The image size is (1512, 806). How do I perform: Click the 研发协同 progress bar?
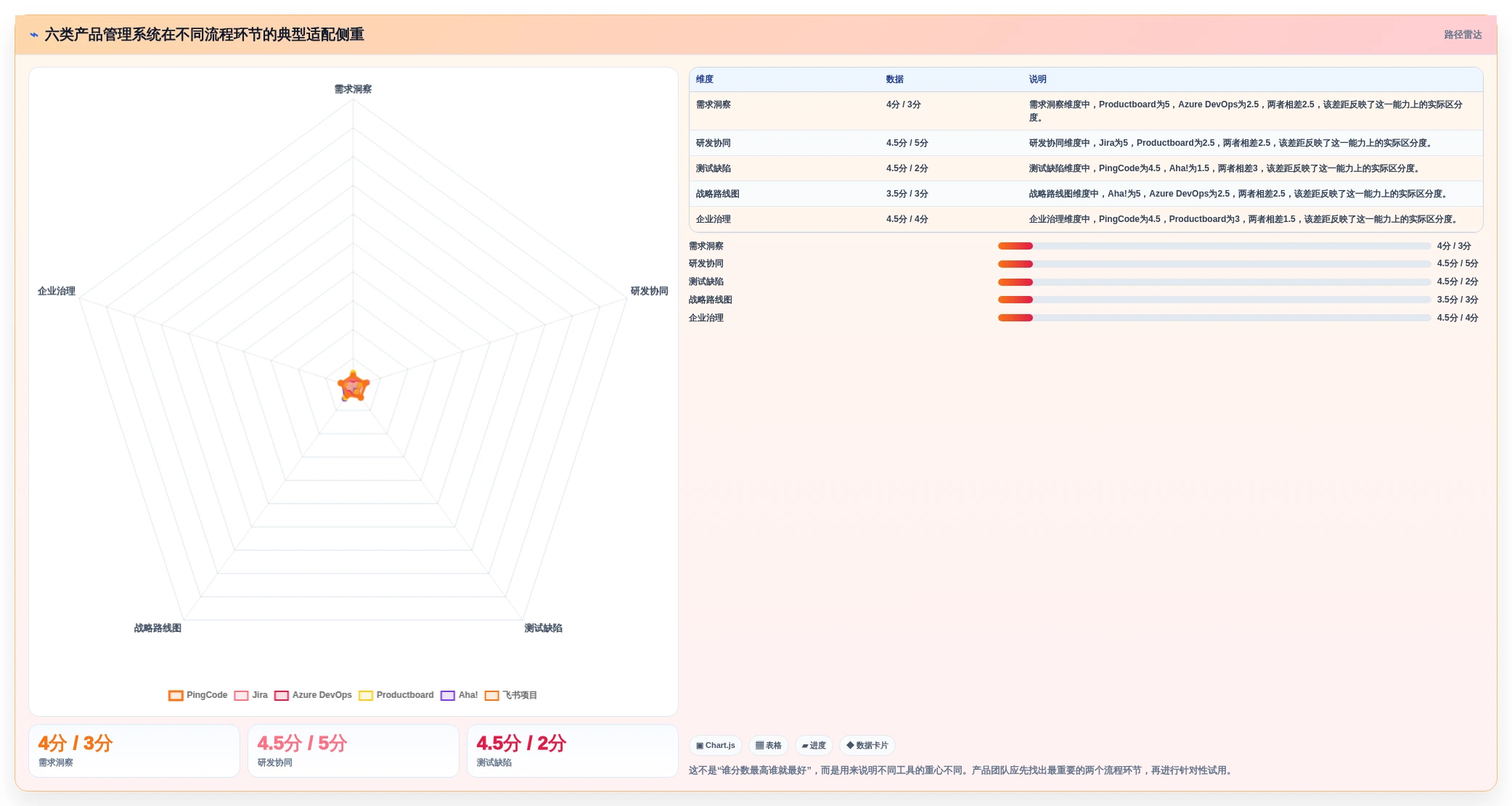click(x=1214, y=264)
